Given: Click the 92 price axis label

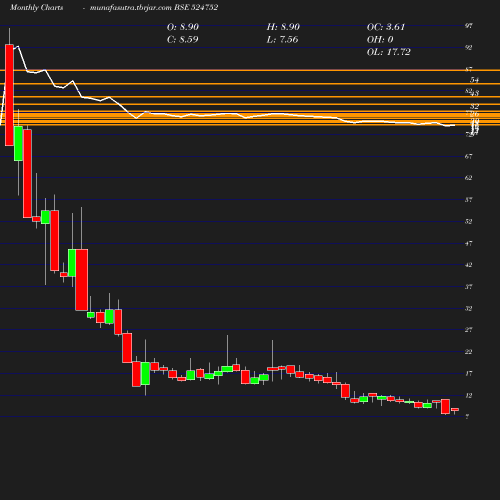Looking at the screenshot, I should coord(468,48).
